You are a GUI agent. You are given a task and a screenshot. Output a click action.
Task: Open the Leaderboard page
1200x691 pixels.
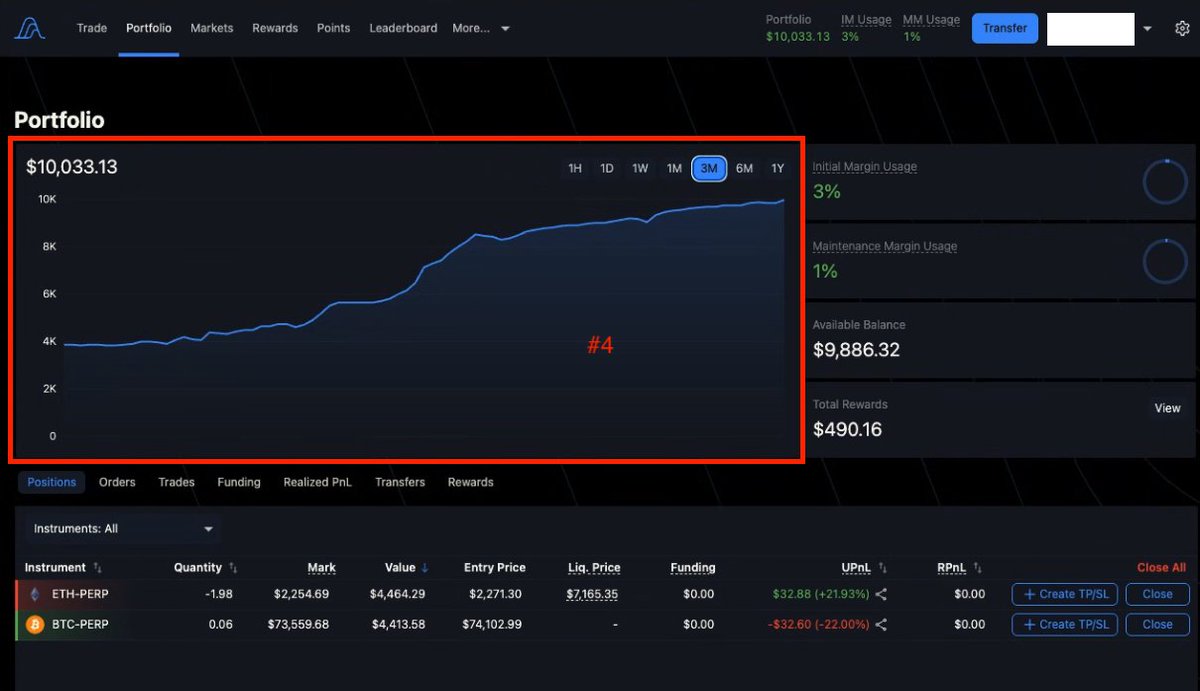pos(403,28)
